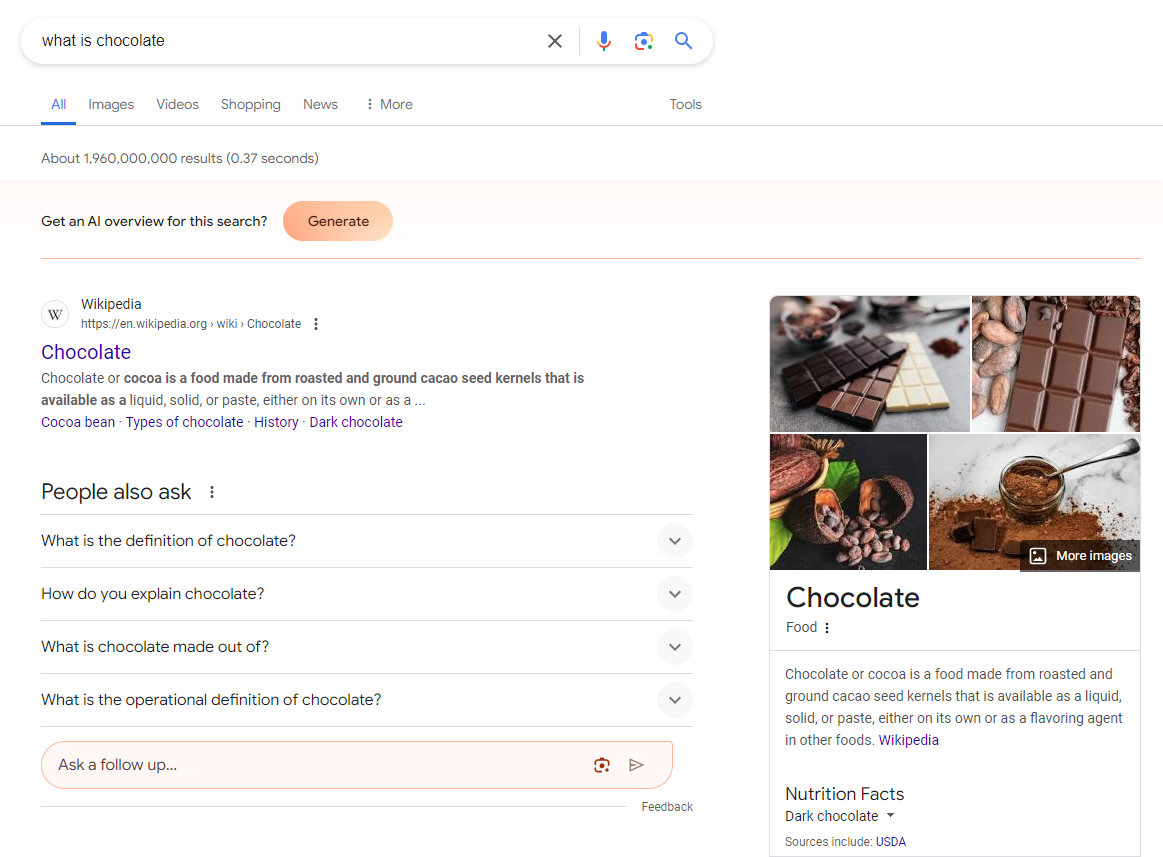Switch to the News tab
The image size is (1163, 857).
[x=320, y=105]
